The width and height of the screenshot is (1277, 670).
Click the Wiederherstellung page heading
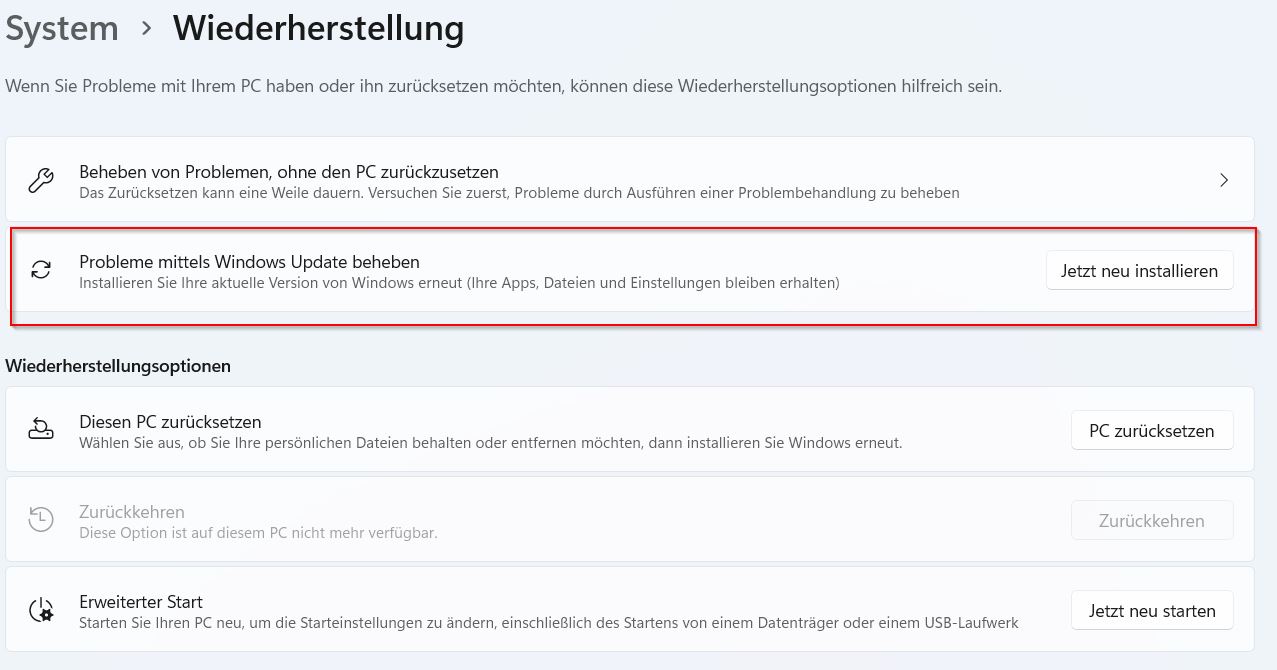coord(318,29)
